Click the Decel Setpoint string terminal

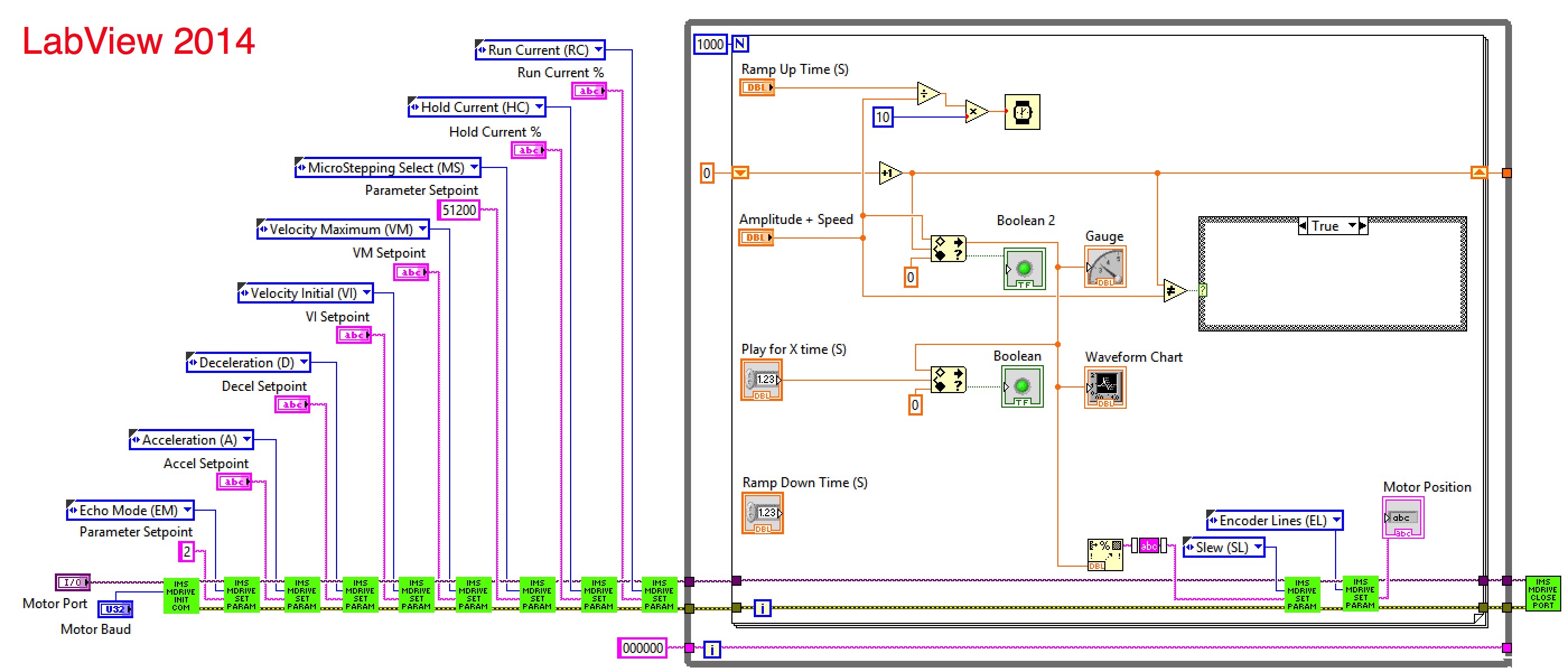[292, 404]
